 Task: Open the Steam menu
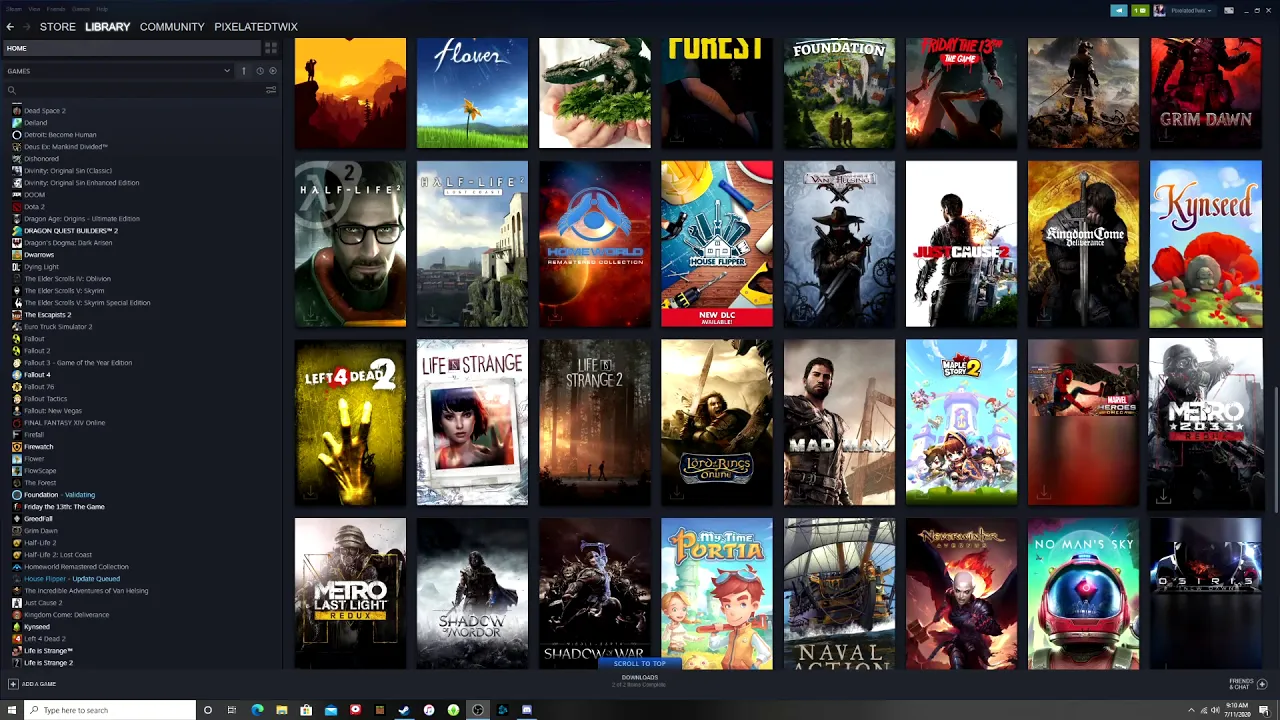(13, 9)
